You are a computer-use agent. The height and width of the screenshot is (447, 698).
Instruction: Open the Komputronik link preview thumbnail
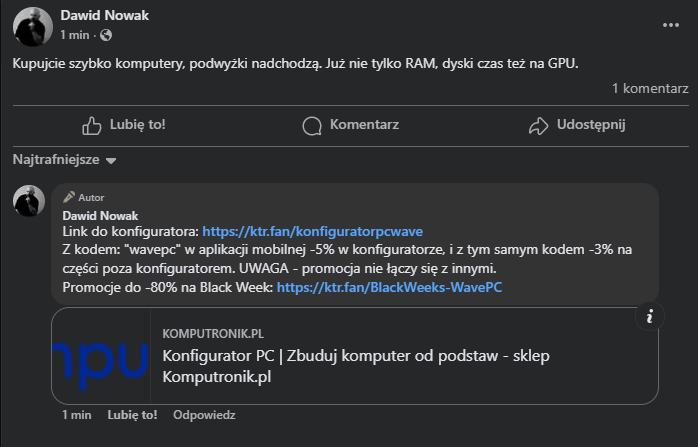101,356
